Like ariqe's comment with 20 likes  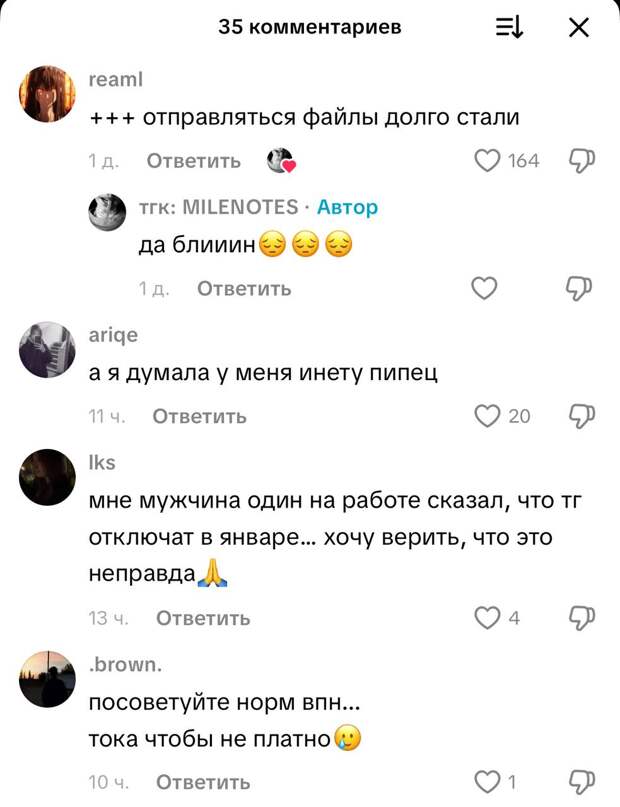(487, 416)
